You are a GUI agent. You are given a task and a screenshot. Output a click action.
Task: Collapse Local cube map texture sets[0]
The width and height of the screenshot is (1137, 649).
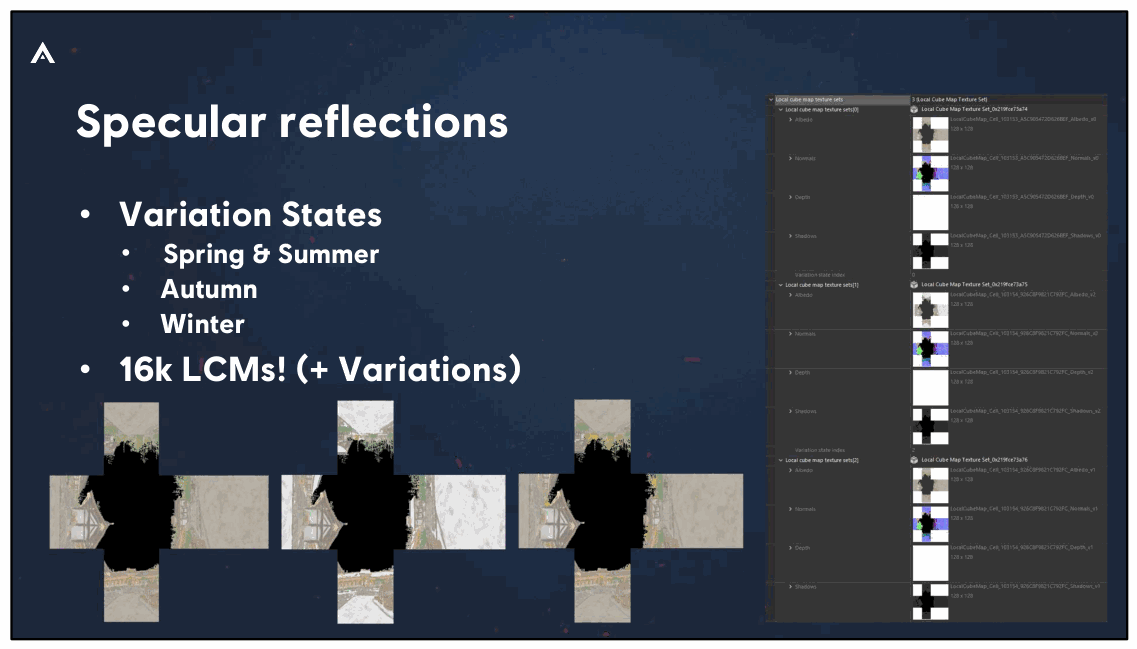pos(781,110)
